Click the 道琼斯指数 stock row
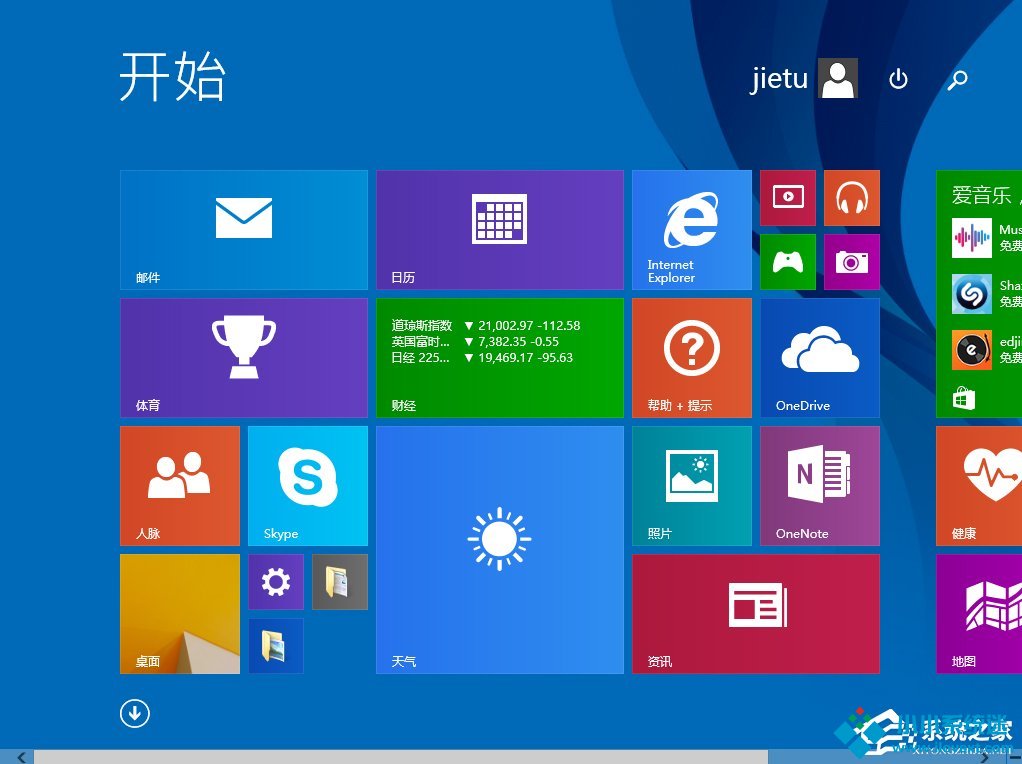Viewport: 1022px width, 764px height. click(x=486, y=325)
